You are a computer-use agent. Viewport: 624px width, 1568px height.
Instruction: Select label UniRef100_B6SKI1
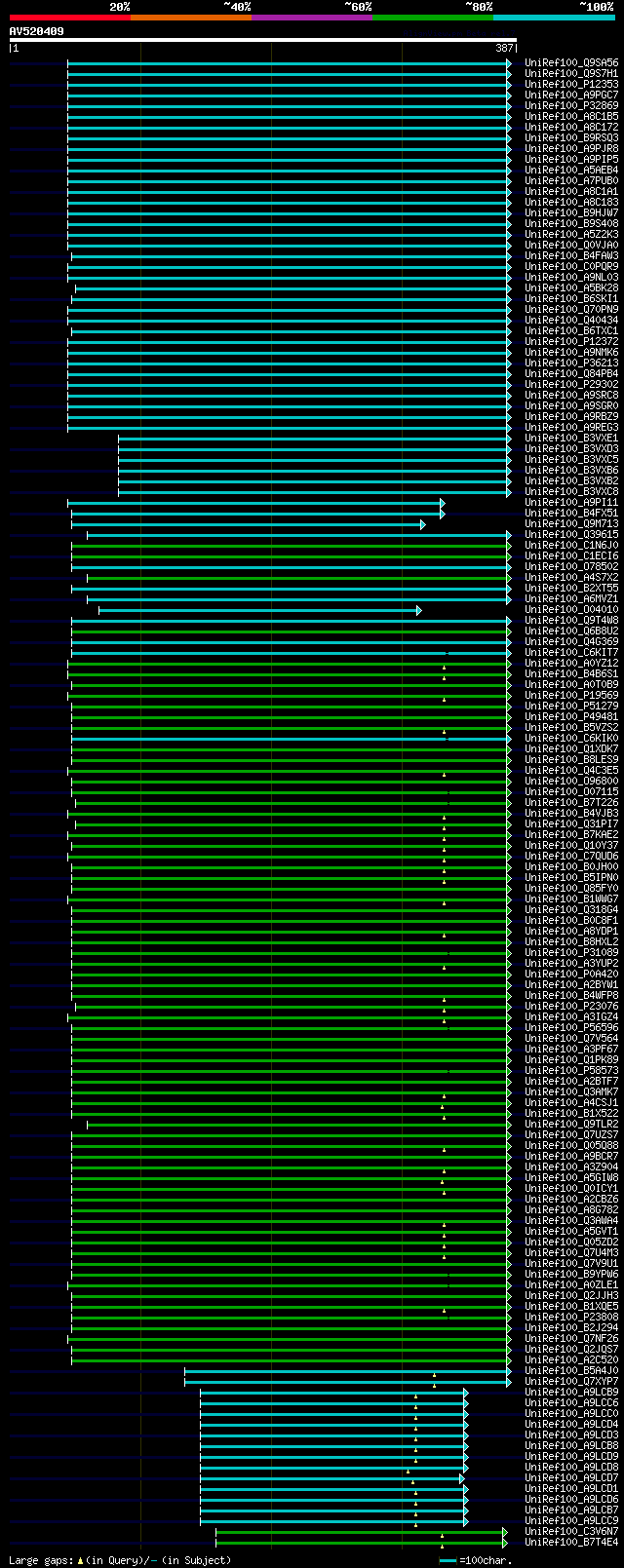[x=571, y=298]
